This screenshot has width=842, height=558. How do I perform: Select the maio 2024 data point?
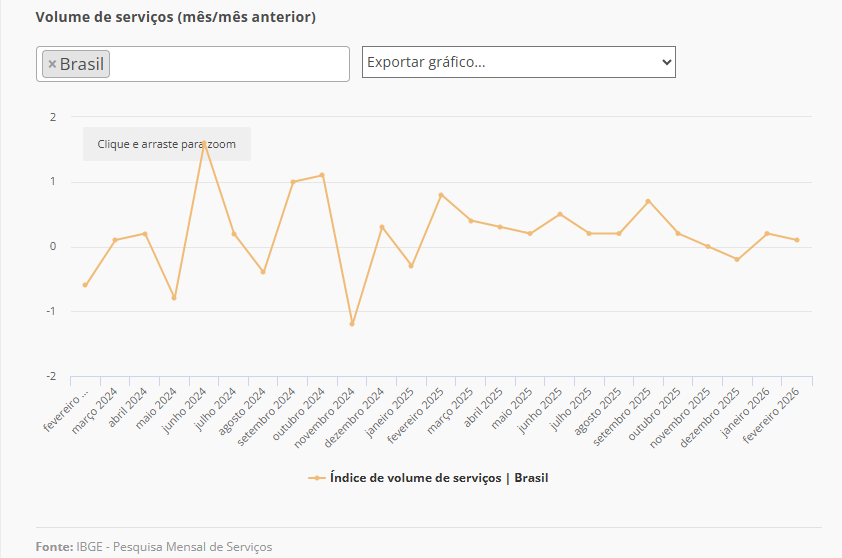[174, 298]
